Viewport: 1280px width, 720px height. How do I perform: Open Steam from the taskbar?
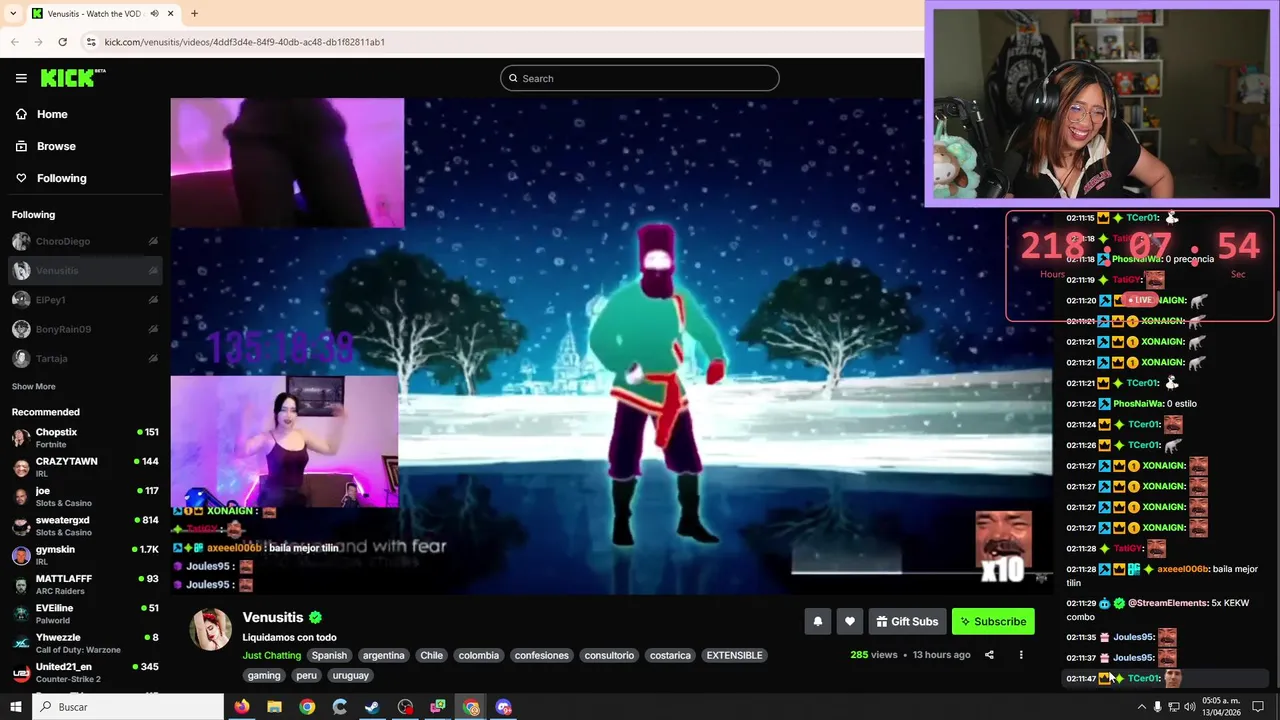pyautogui.click(x=372, y=707)
